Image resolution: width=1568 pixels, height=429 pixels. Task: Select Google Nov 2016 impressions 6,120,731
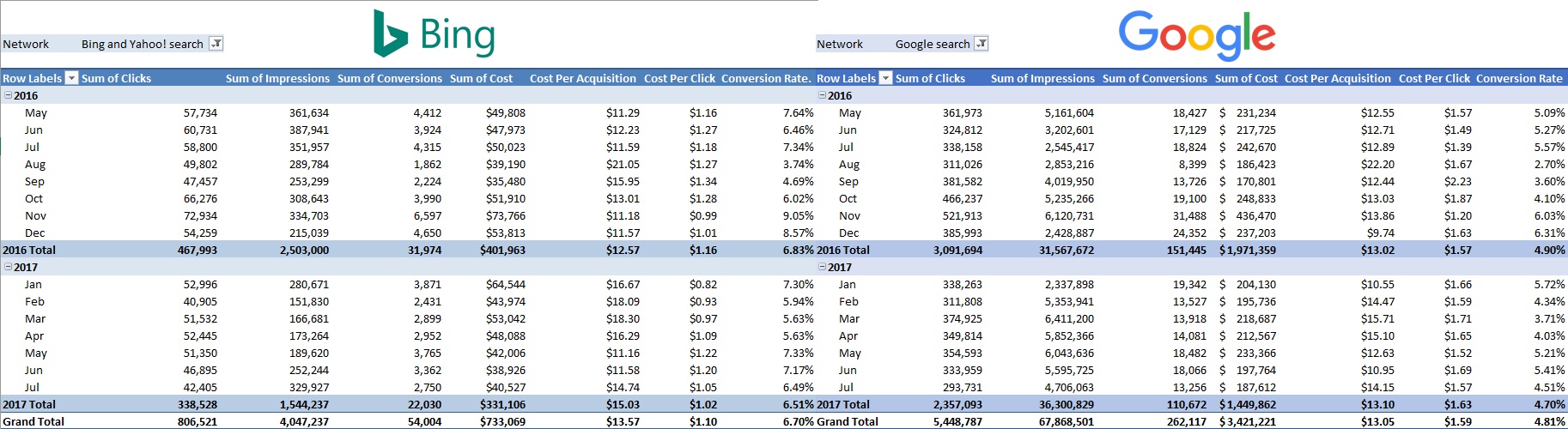1069,215
